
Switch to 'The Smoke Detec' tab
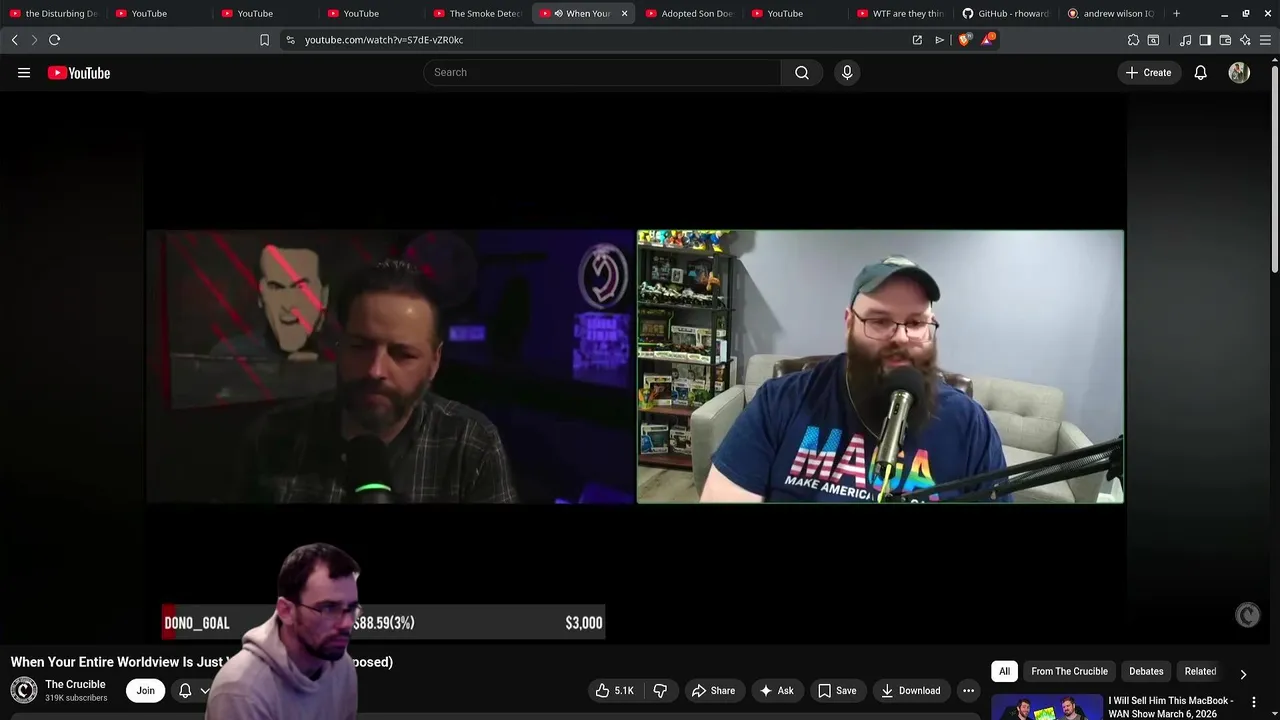(478, 13)
